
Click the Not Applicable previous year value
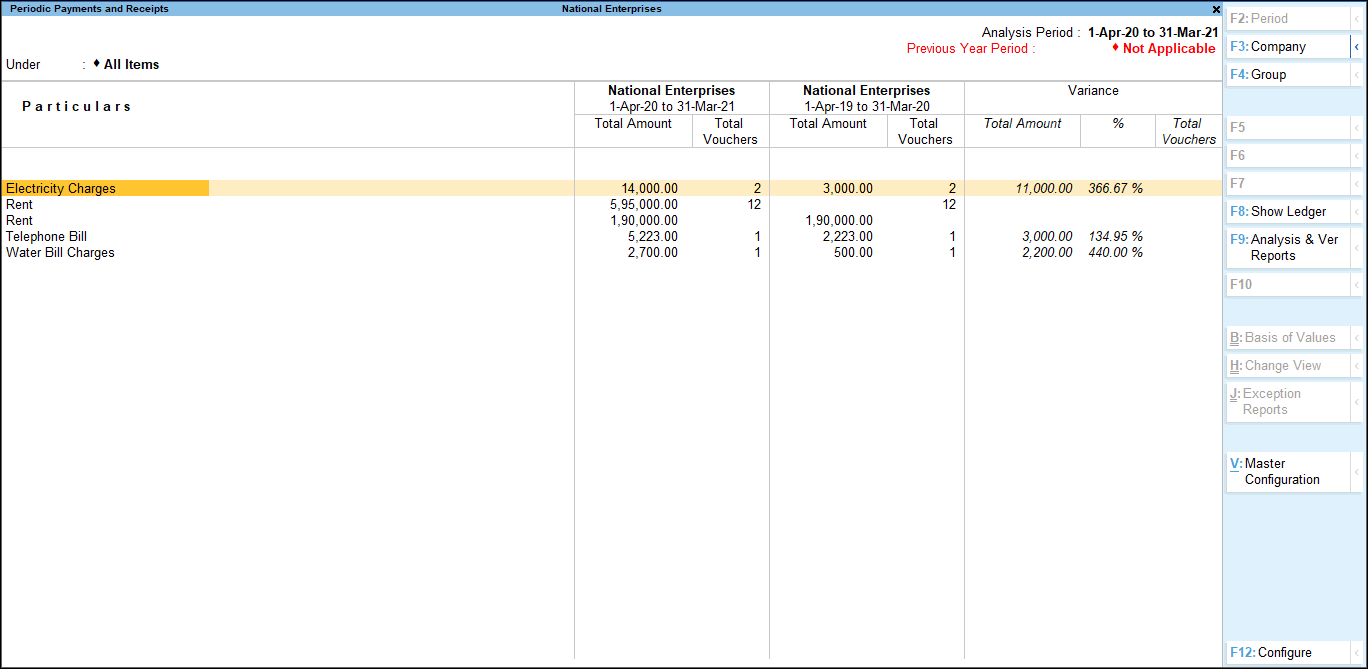1168,48
